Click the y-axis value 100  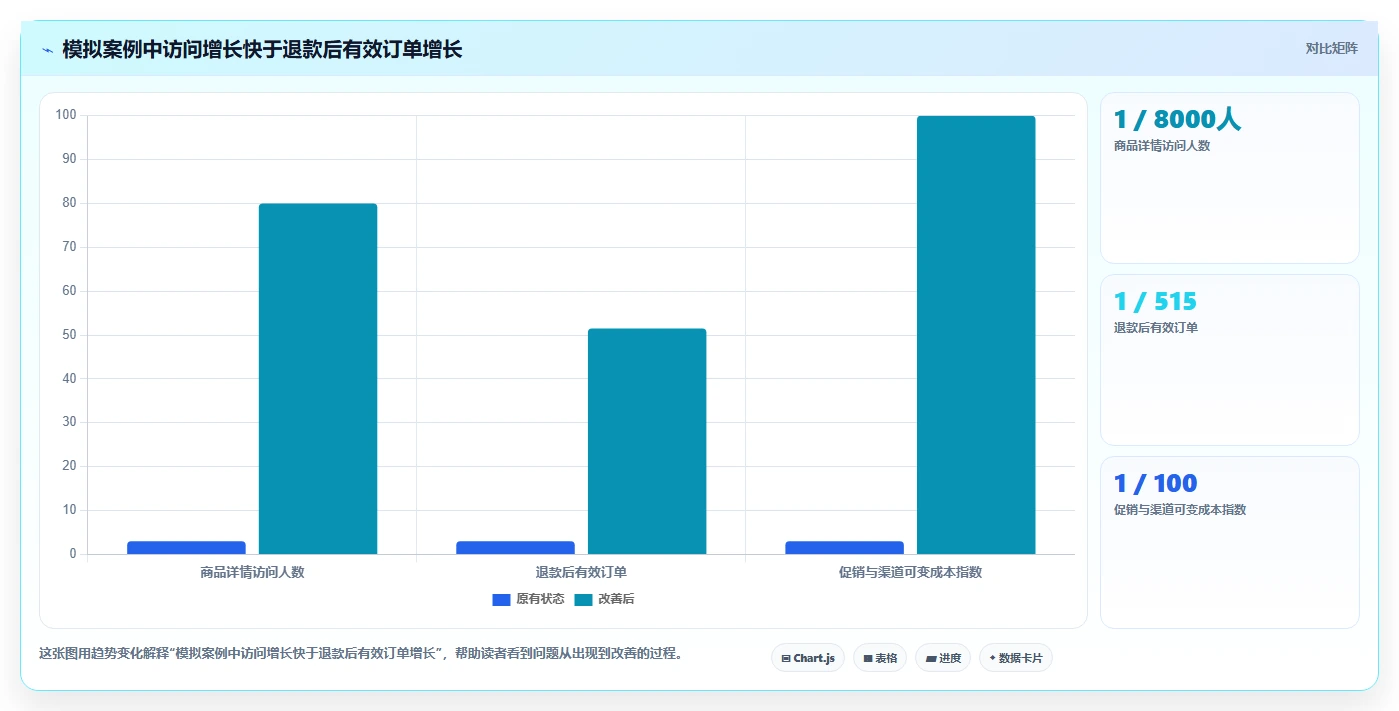click(66, 115)
